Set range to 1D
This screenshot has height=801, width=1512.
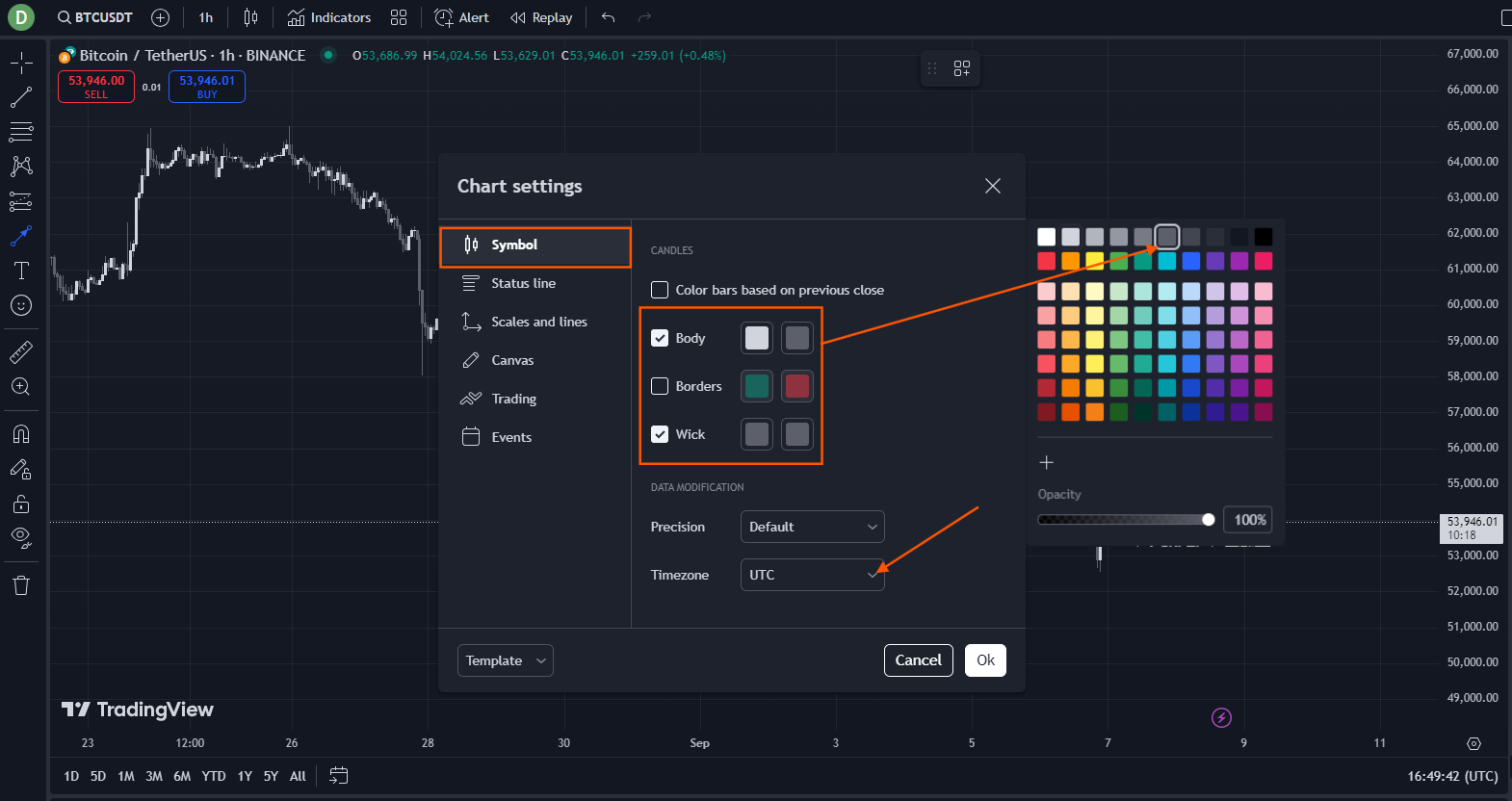71,776
